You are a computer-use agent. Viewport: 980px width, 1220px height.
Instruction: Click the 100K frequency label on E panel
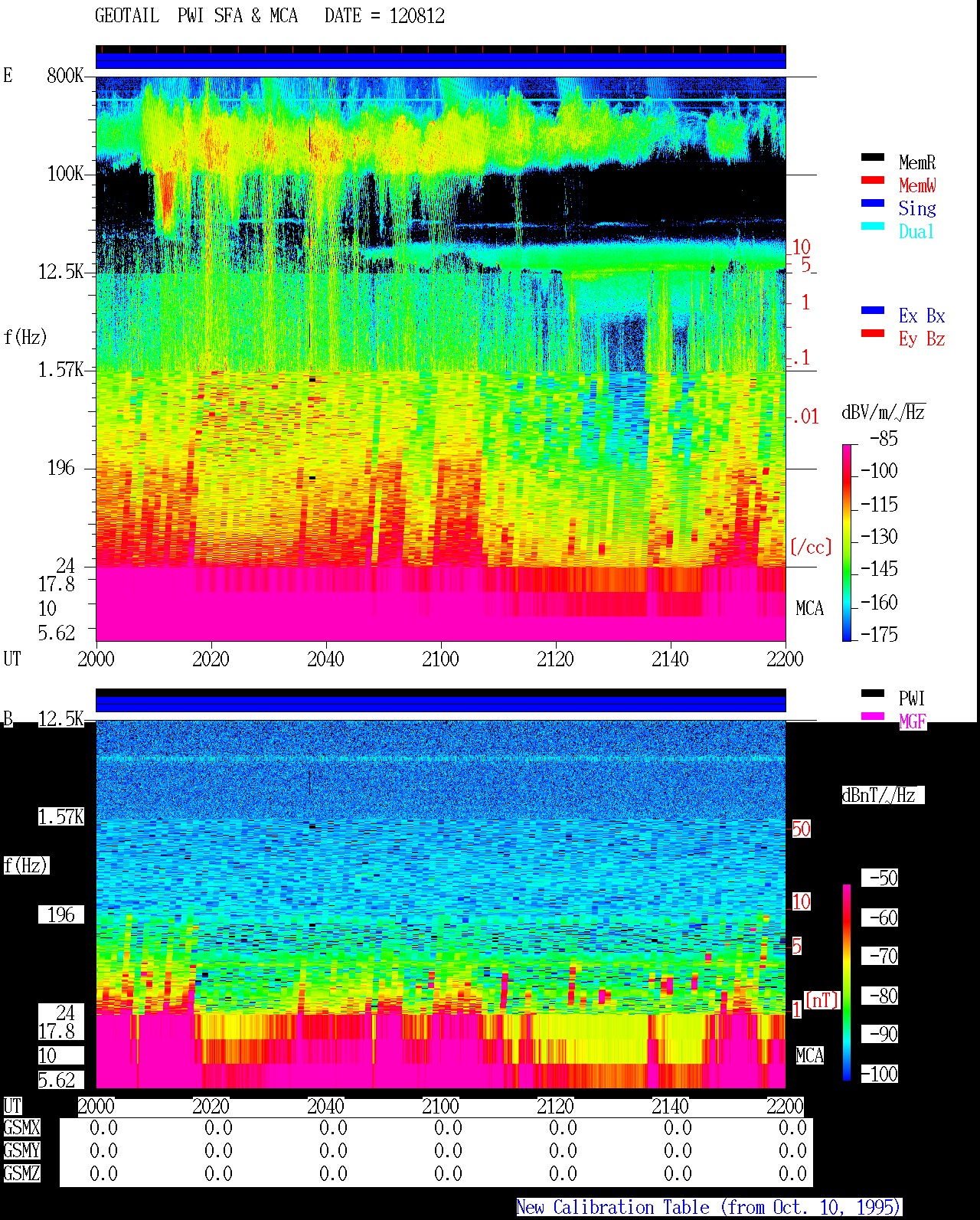click(x=65, y=173)
